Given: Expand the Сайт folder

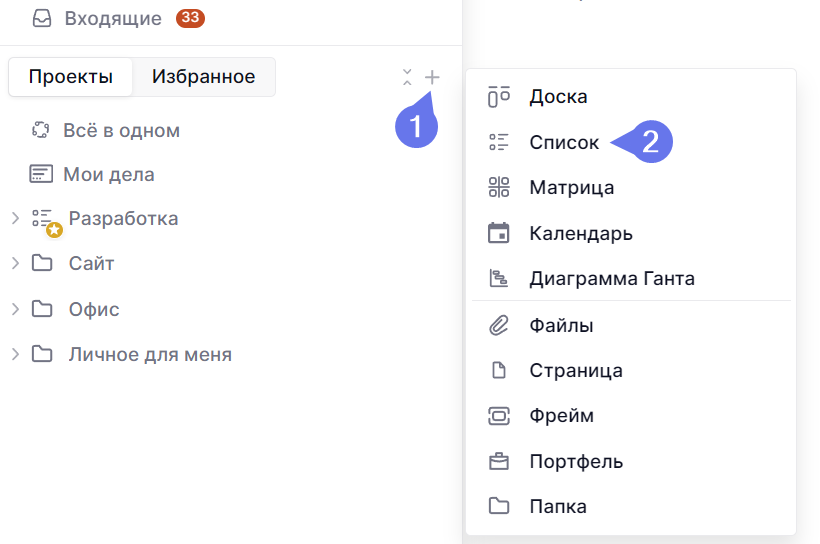Looking at the screenshot, I should click(15, 264).
